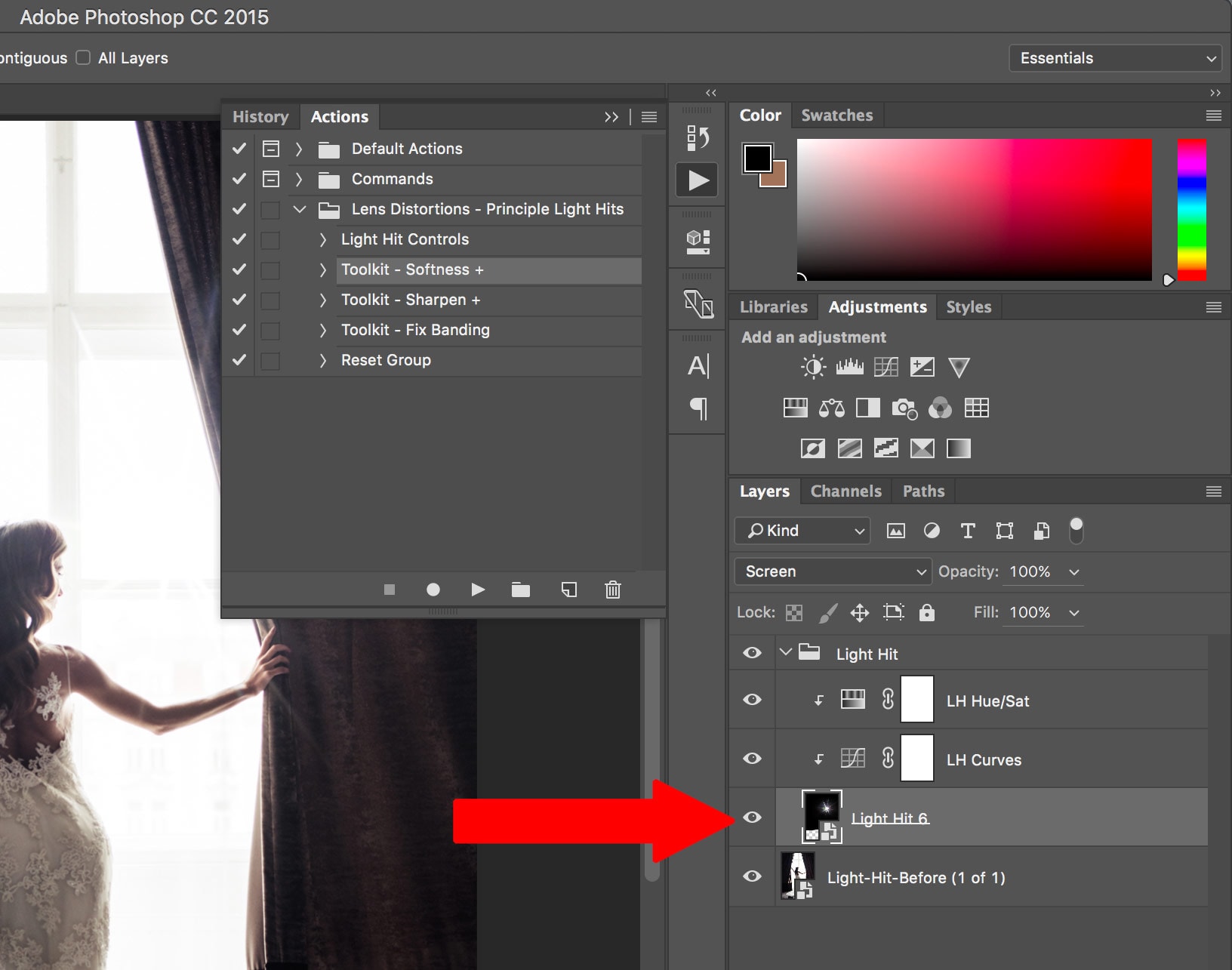Lock image pixels with brush icon
The image size is (1232, 970).
pos(828,613)
